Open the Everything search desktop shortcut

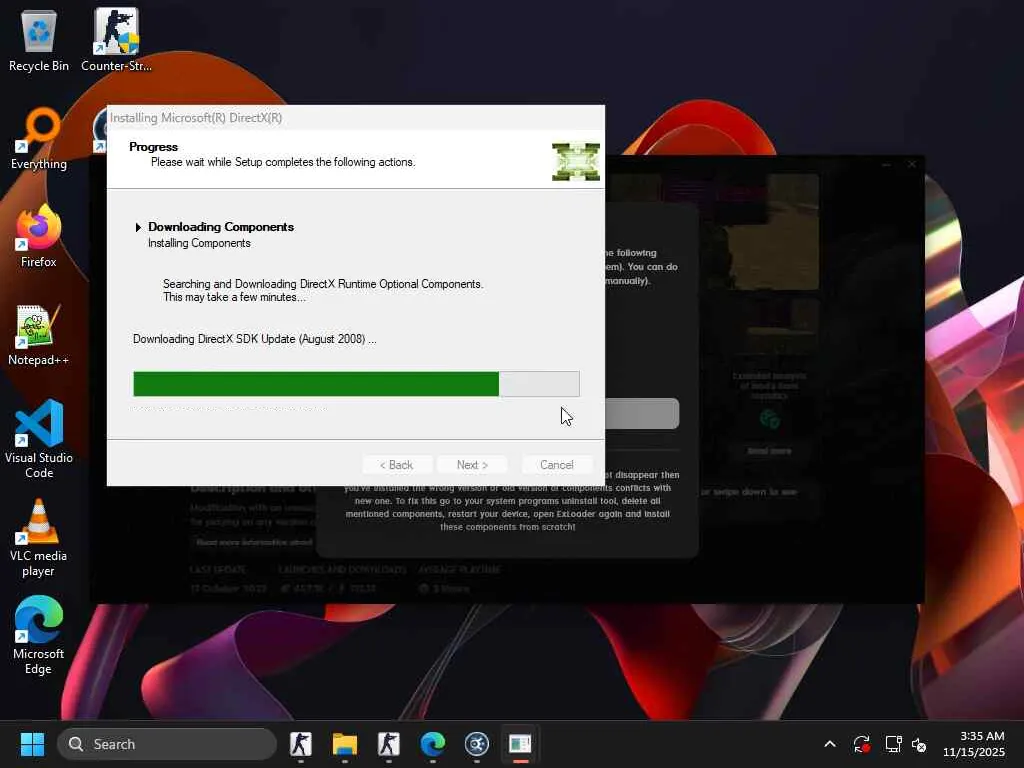tap(39, 138)
